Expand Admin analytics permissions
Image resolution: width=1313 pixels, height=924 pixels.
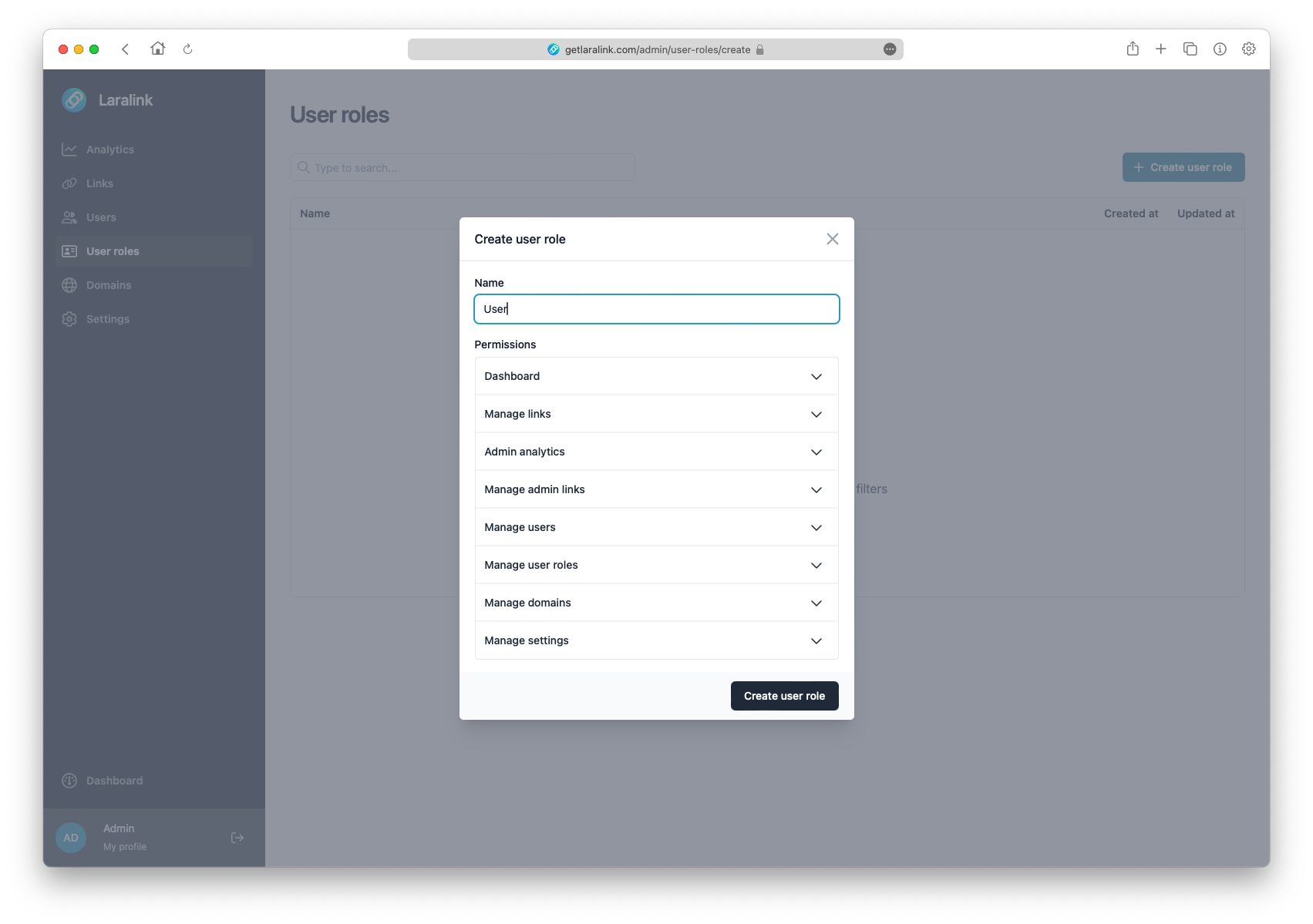pyautogui.click(x=656, y=452)
